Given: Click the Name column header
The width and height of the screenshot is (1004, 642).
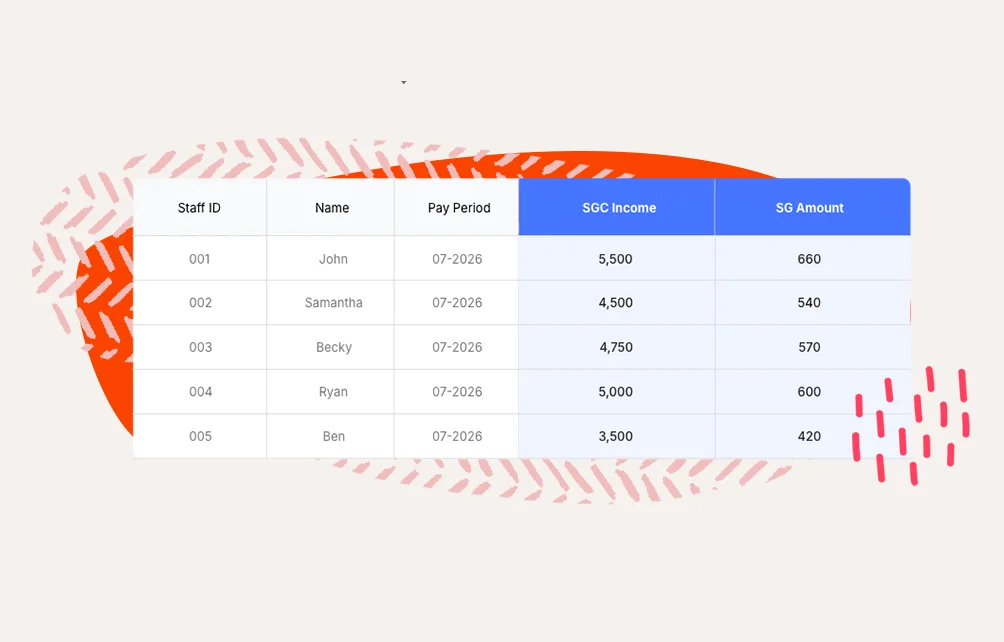Looking at the screenshot, I should click(332, 208).
